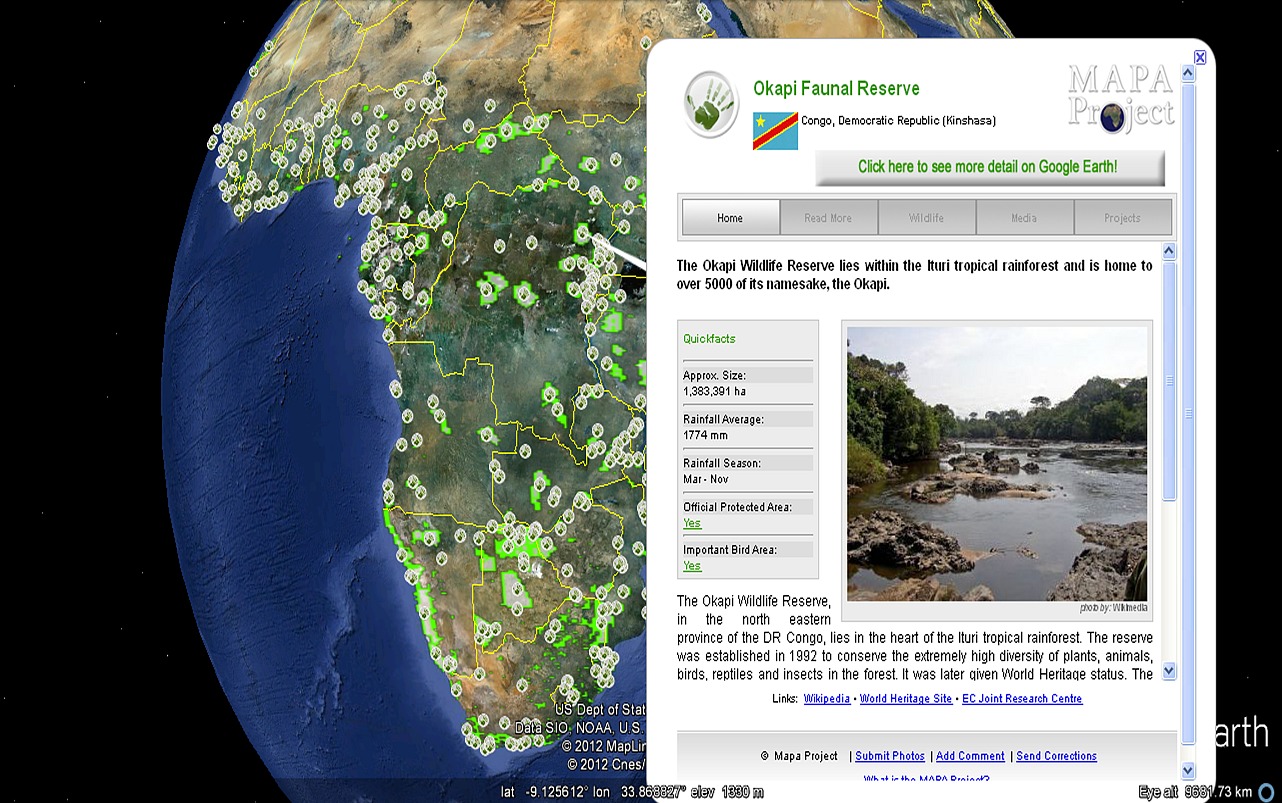Image resolution: width=1282 pixels, height=803 pixels.
Task: Click the DR Congo flag icon
Action: pyautogui.click(x=775, y=131)
